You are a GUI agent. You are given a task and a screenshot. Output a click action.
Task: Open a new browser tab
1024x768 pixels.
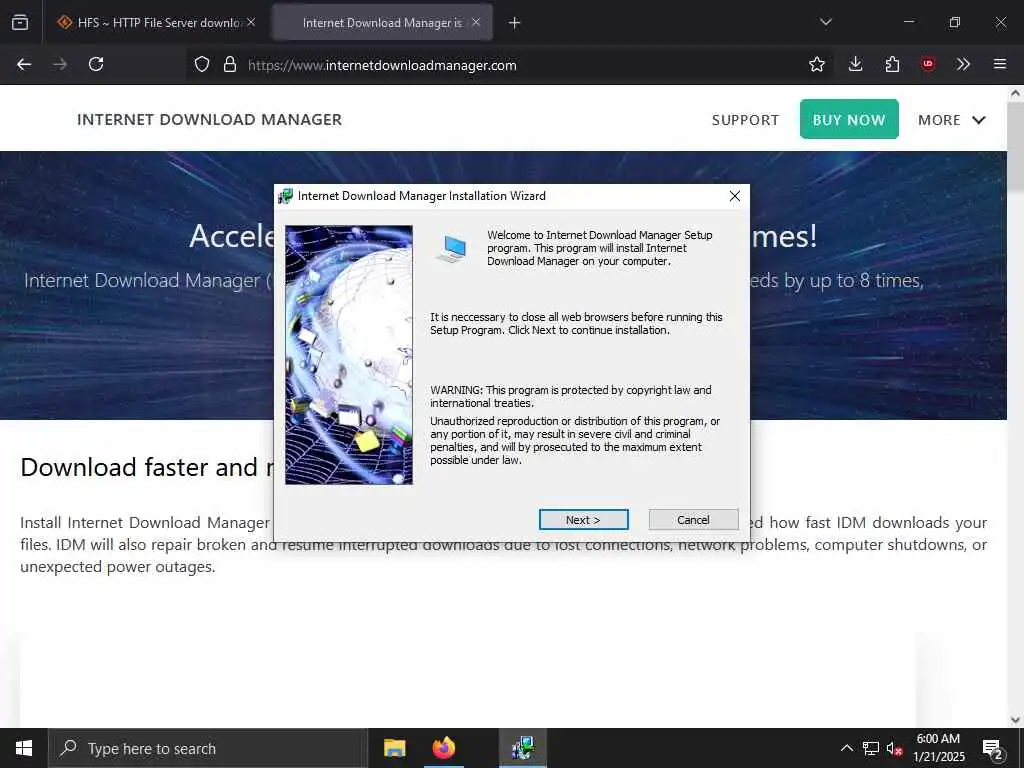pos(515,23)
